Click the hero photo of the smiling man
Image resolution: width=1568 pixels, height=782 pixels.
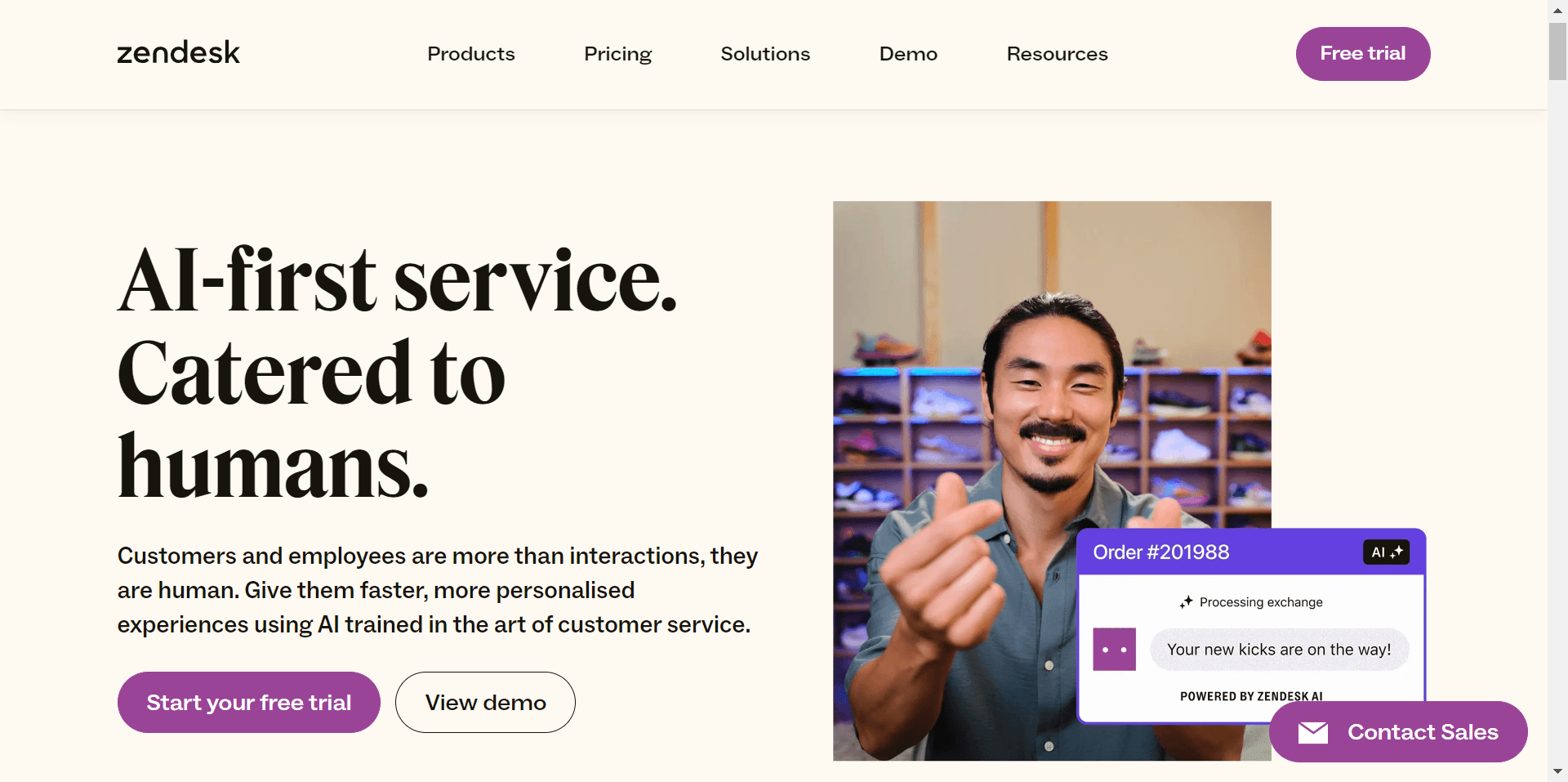[x=980, y=368]
